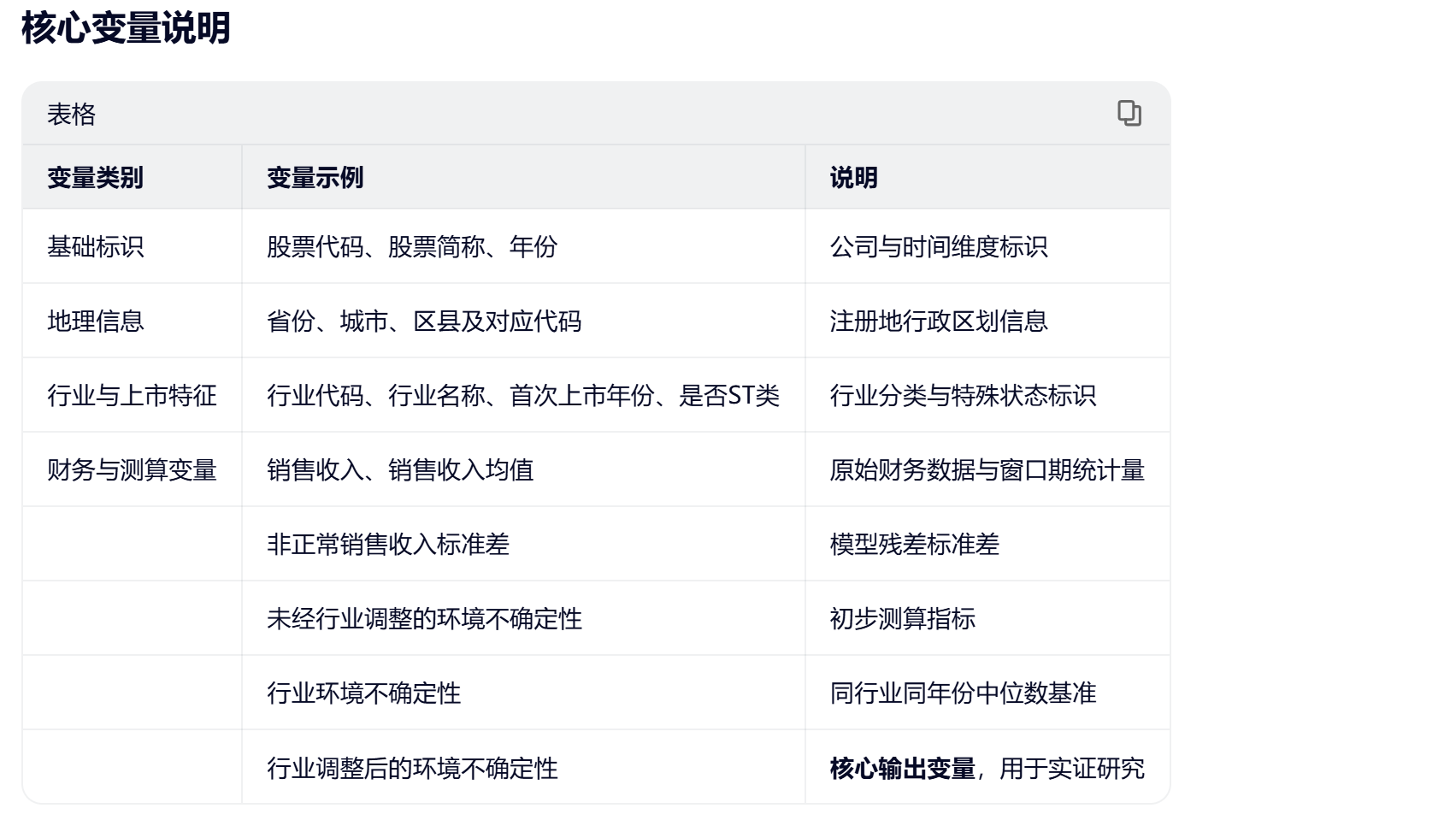Click the 非正常销售收入标准差 cell
Screen dimensions: 1456x820
coord(387,545)
